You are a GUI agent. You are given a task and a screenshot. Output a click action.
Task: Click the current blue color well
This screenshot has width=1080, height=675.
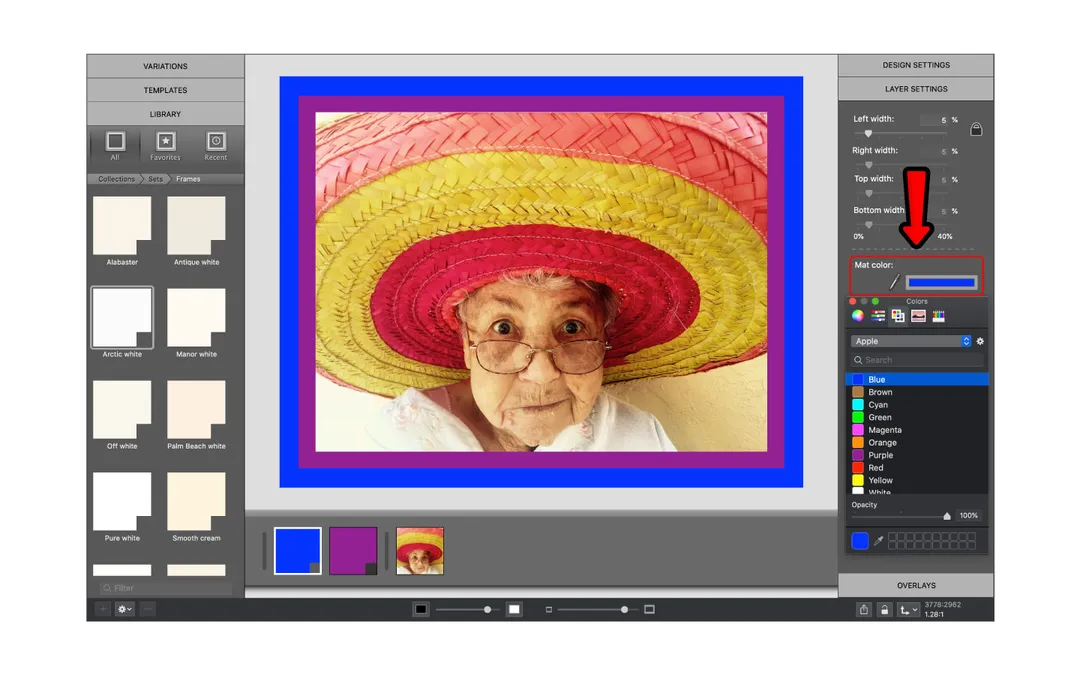click(860, 541)
